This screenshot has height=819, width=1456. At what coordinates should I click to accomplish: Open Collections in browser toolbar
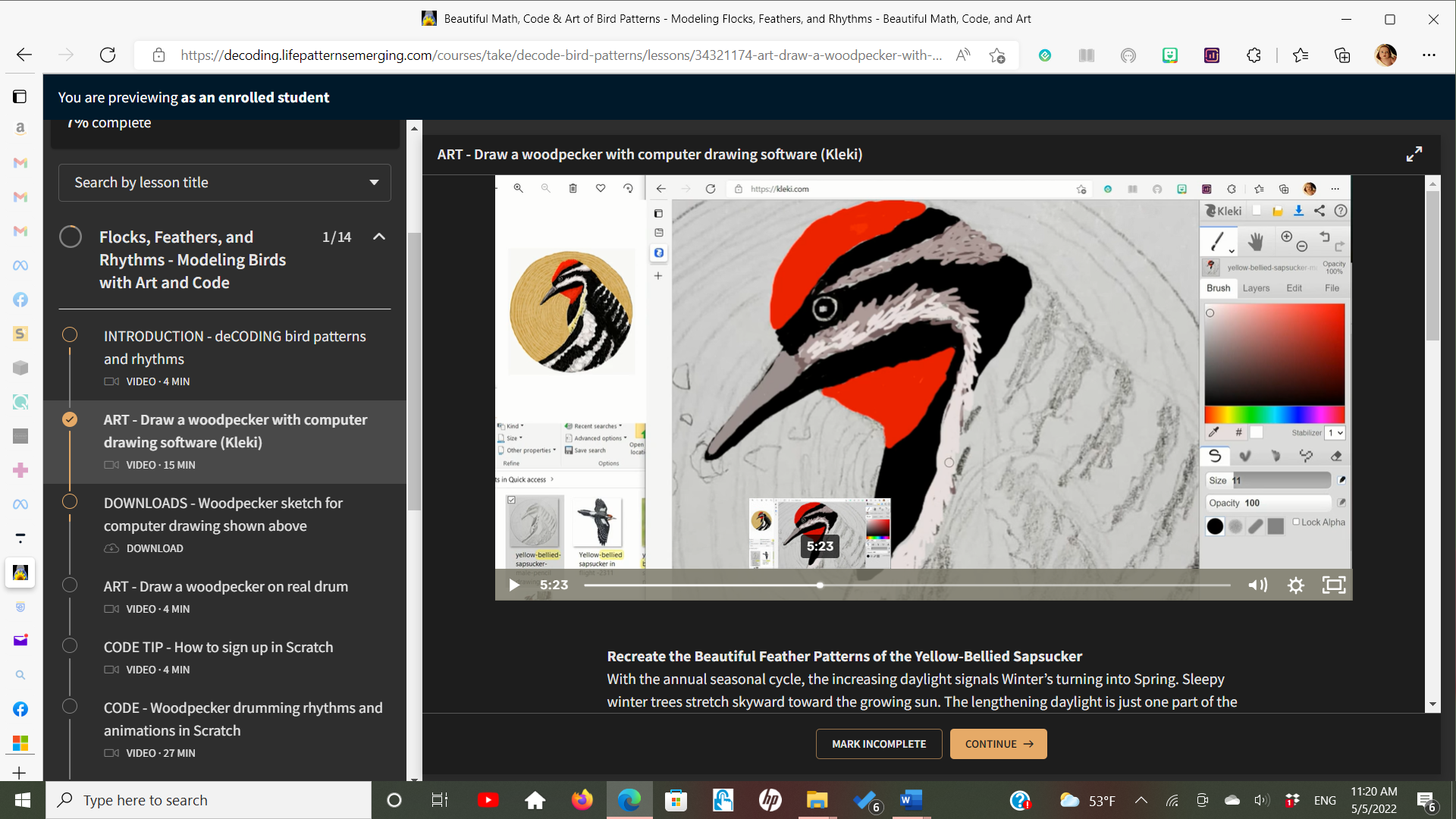click(1342, 55)
